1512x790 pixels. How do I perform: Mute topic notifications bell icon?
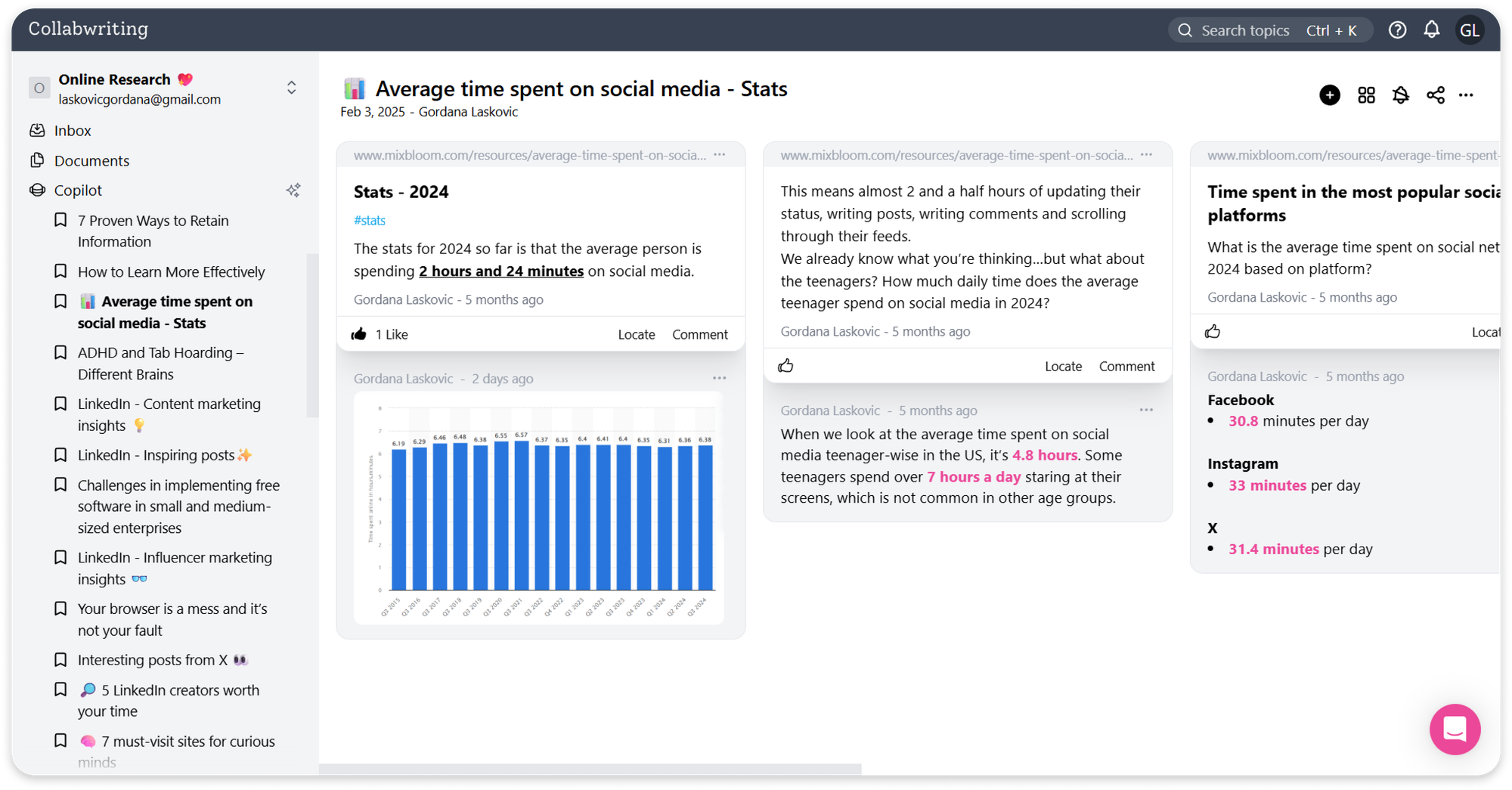click(1400, 95)
